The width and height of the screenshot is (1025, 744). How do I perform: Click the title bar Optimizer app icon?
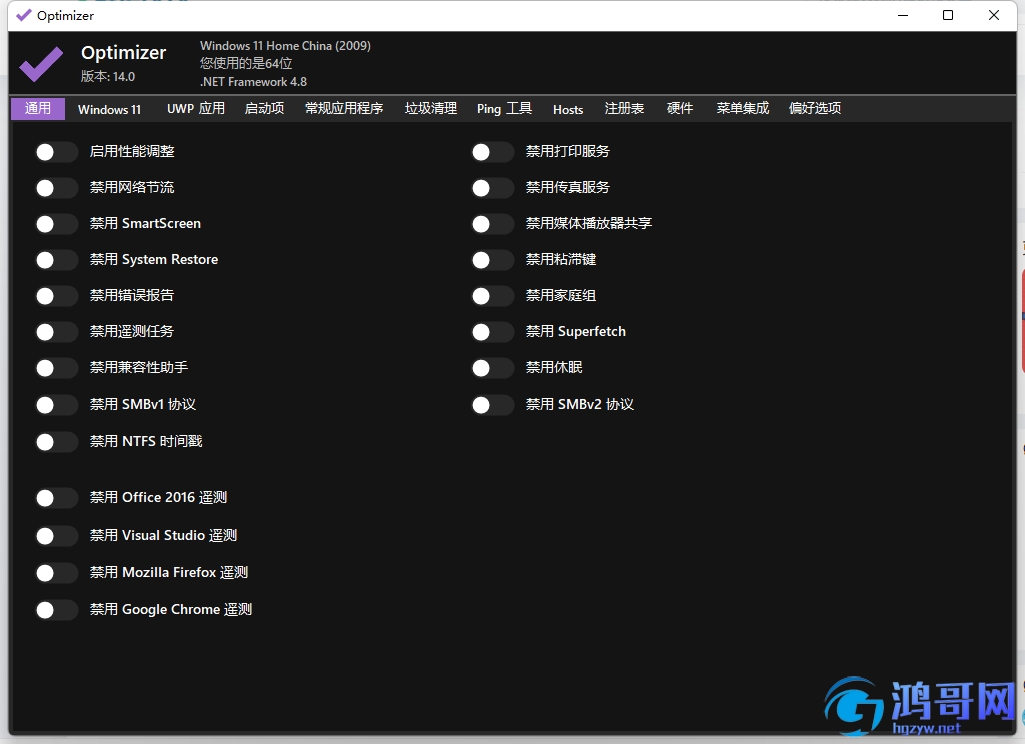24,15
